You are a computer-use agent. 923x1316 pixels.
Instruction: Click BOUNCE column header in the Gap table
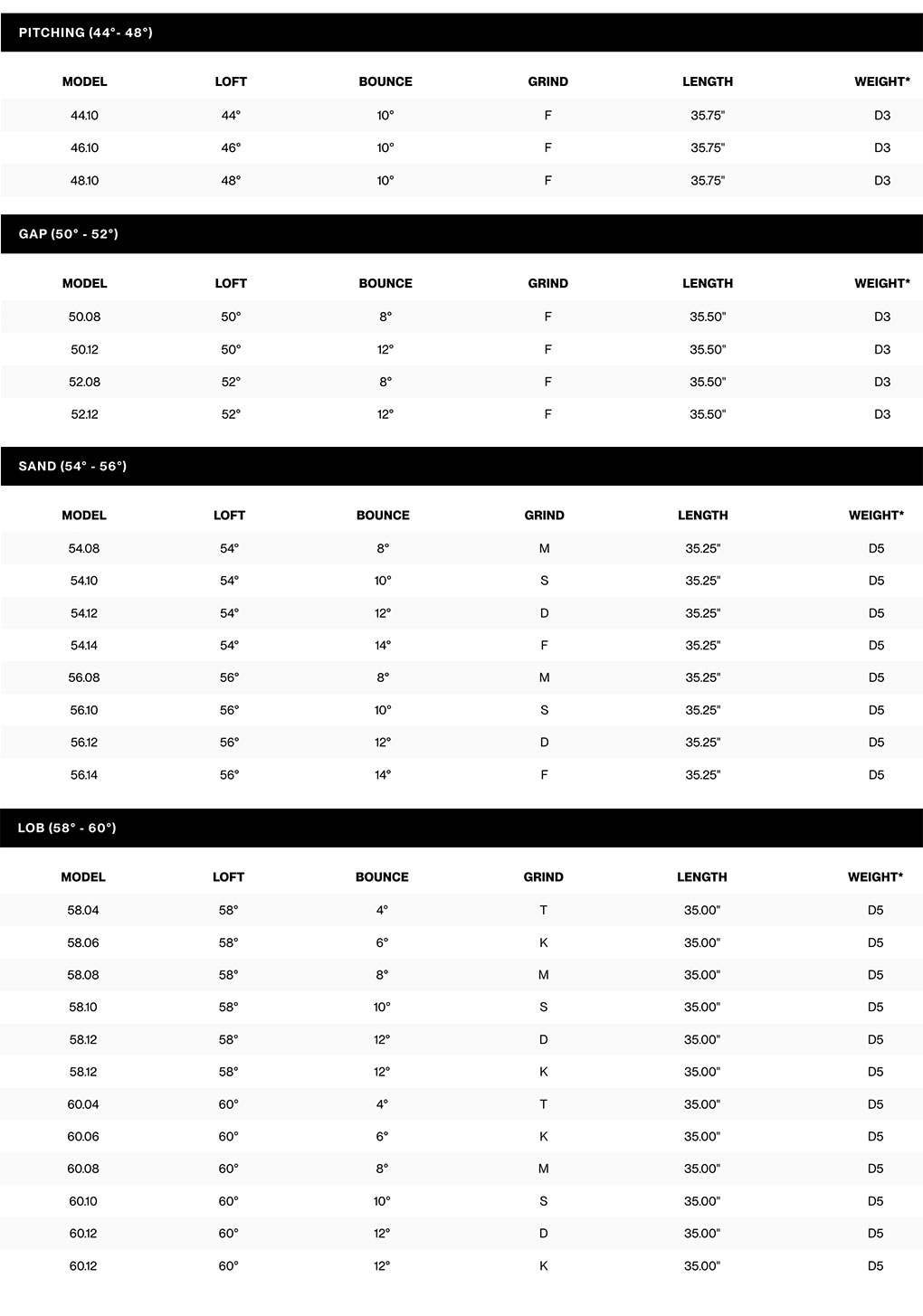tap(385, 283)
